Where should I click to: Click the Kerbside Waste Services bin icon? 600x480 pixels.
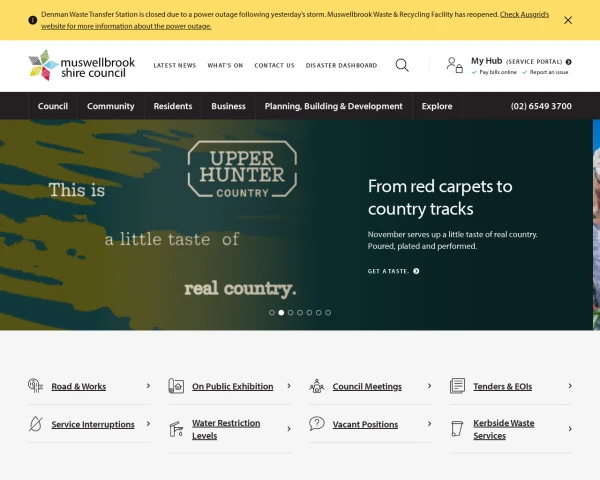pos(457,429)
